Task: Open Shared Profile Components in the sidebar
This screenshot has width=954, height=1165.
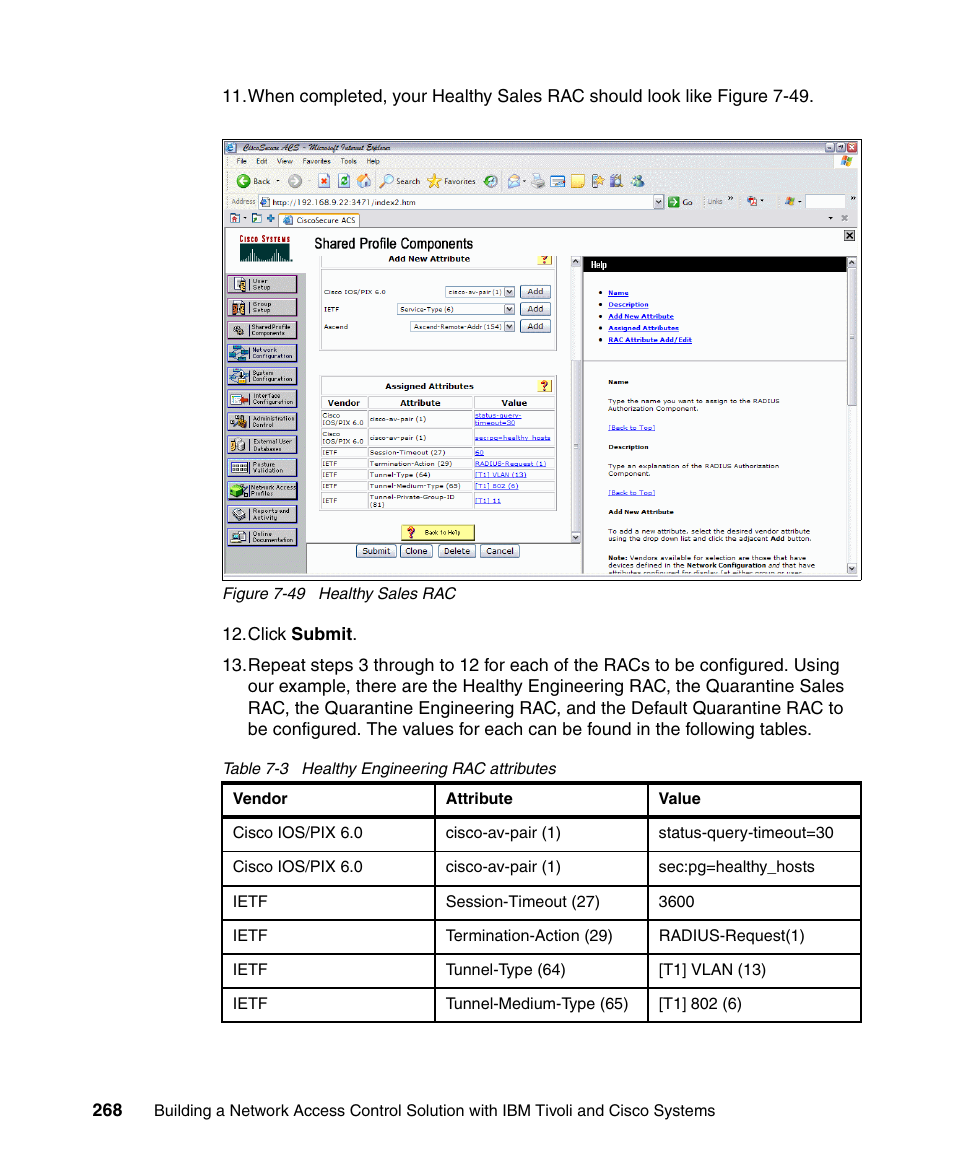Action: (262, 330)
